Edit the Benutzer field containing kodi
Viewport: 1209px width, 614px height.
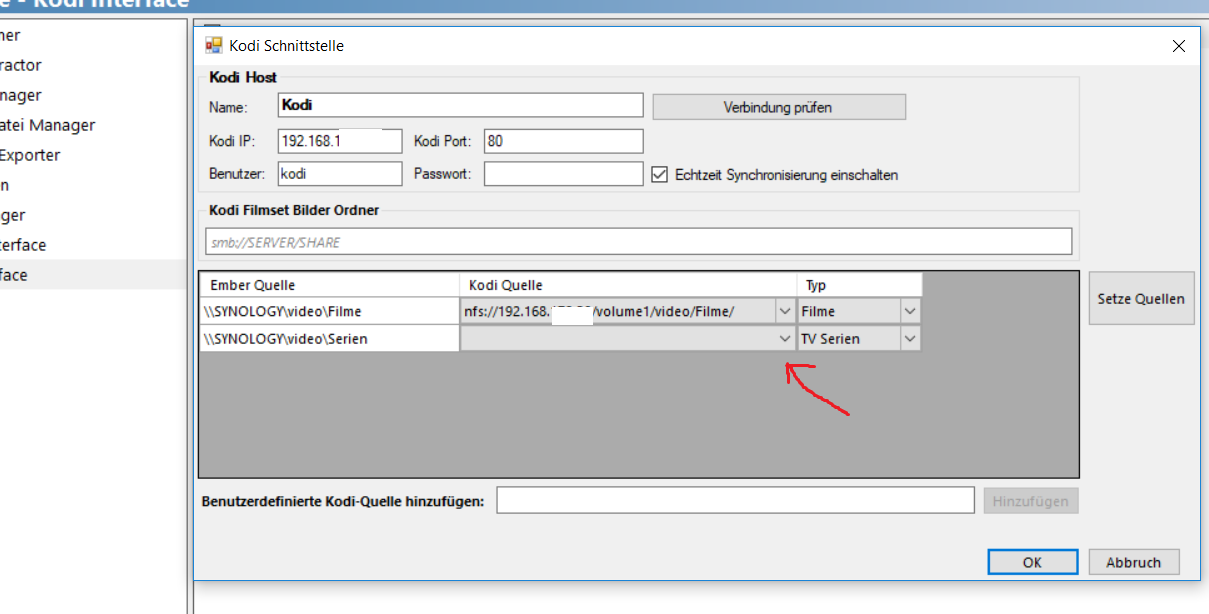pos(340,174)
